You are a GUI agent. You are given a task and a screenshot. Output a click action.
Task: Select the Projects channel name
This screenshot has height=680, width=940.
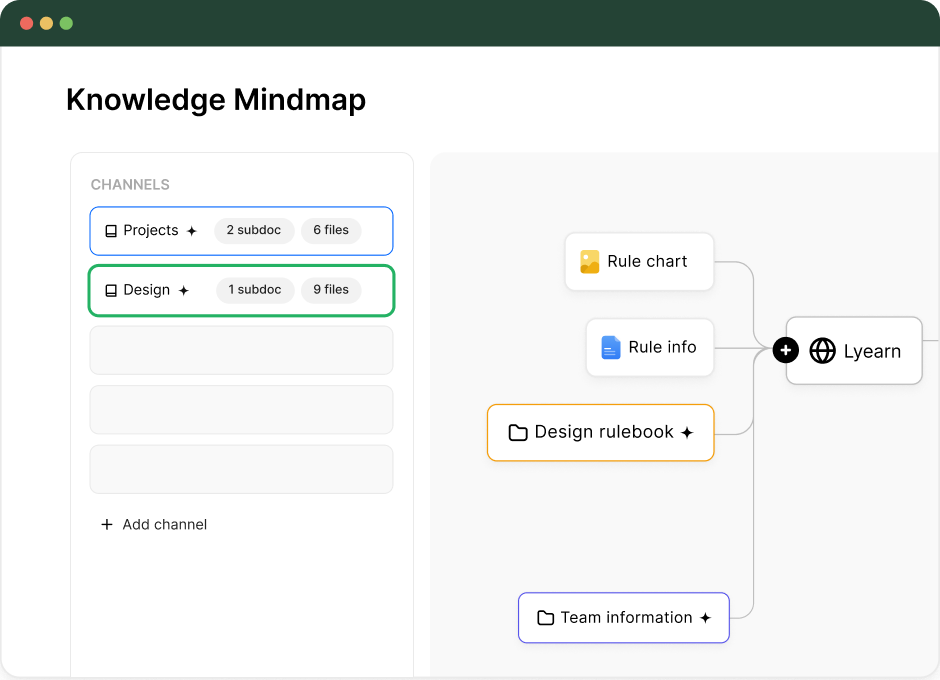(x=151, y=230)
